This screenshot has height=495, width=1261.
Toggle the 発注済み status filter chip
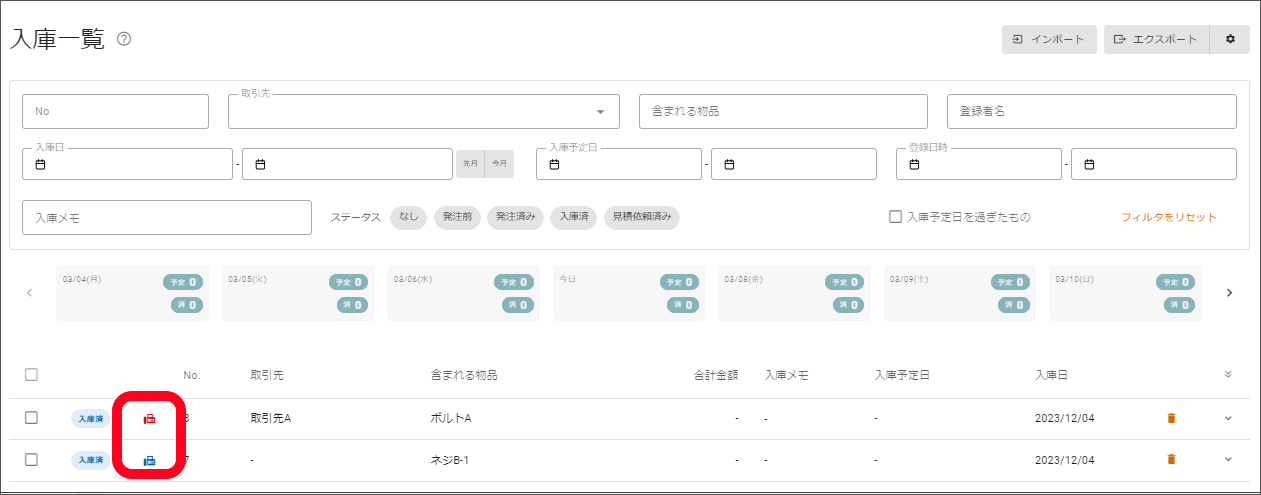516,217
